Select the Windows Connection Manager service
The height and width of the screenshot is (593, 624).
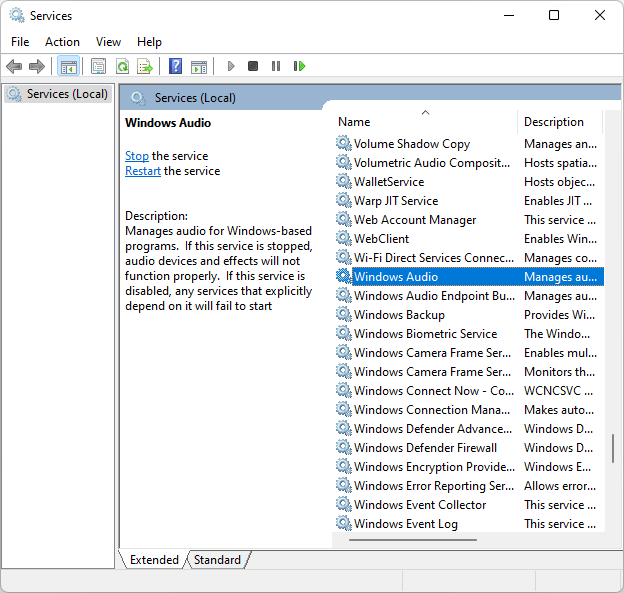(x=469, y=410)
